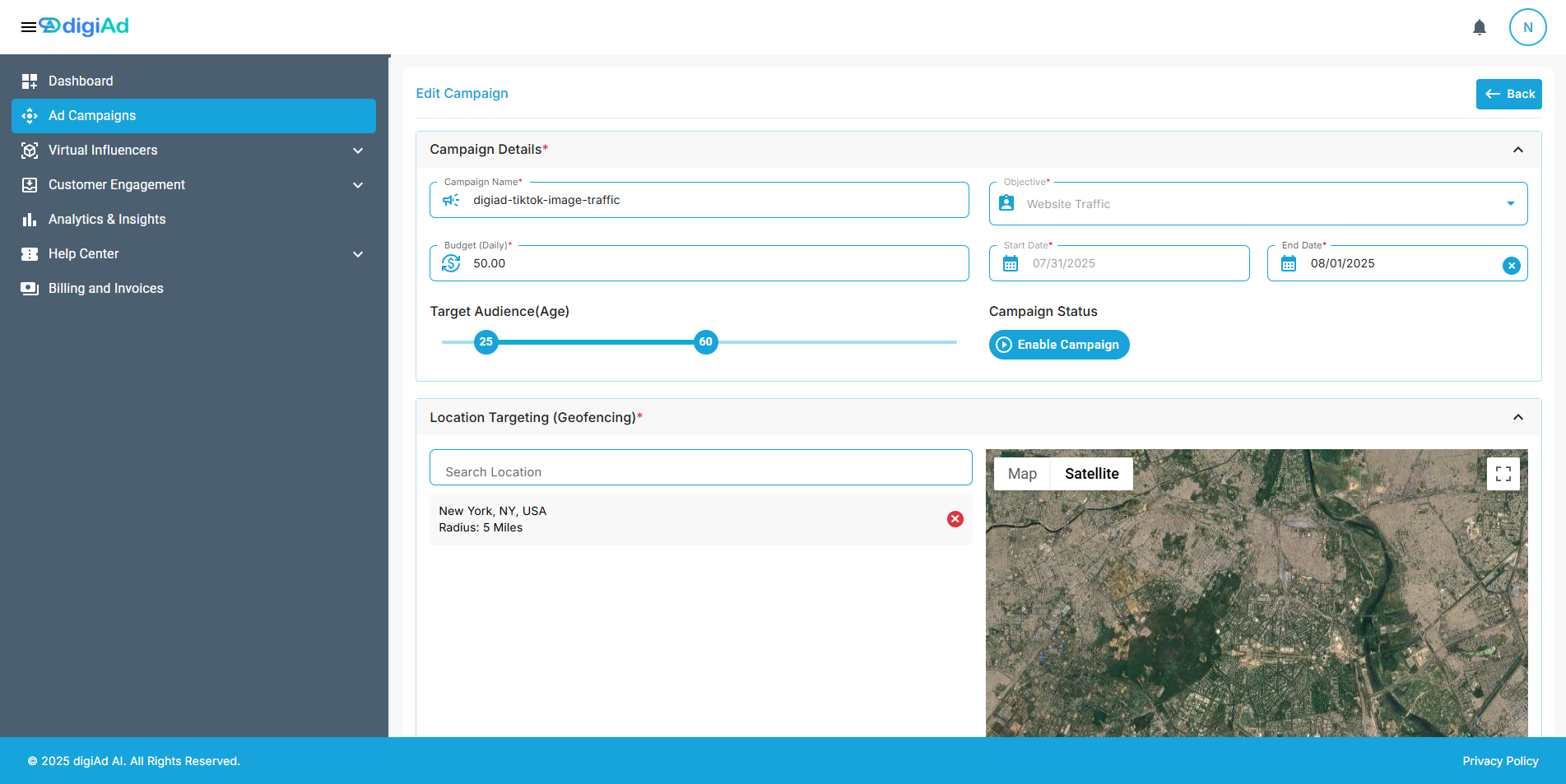Switch map to Map view

pos(1022,474)
